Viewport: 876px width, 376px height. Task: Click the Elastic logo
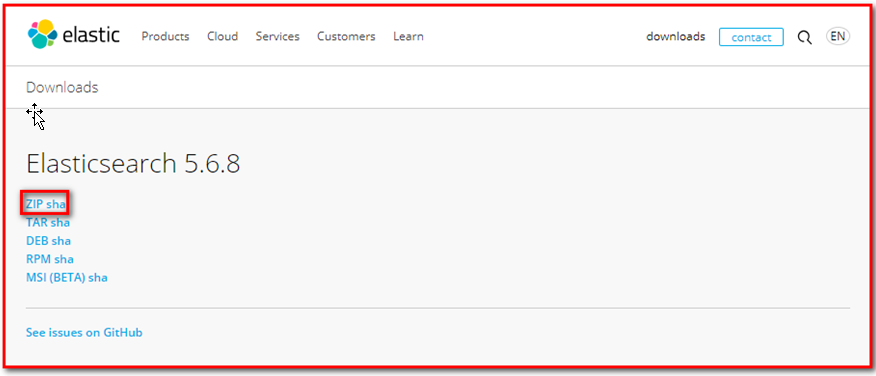73,35
